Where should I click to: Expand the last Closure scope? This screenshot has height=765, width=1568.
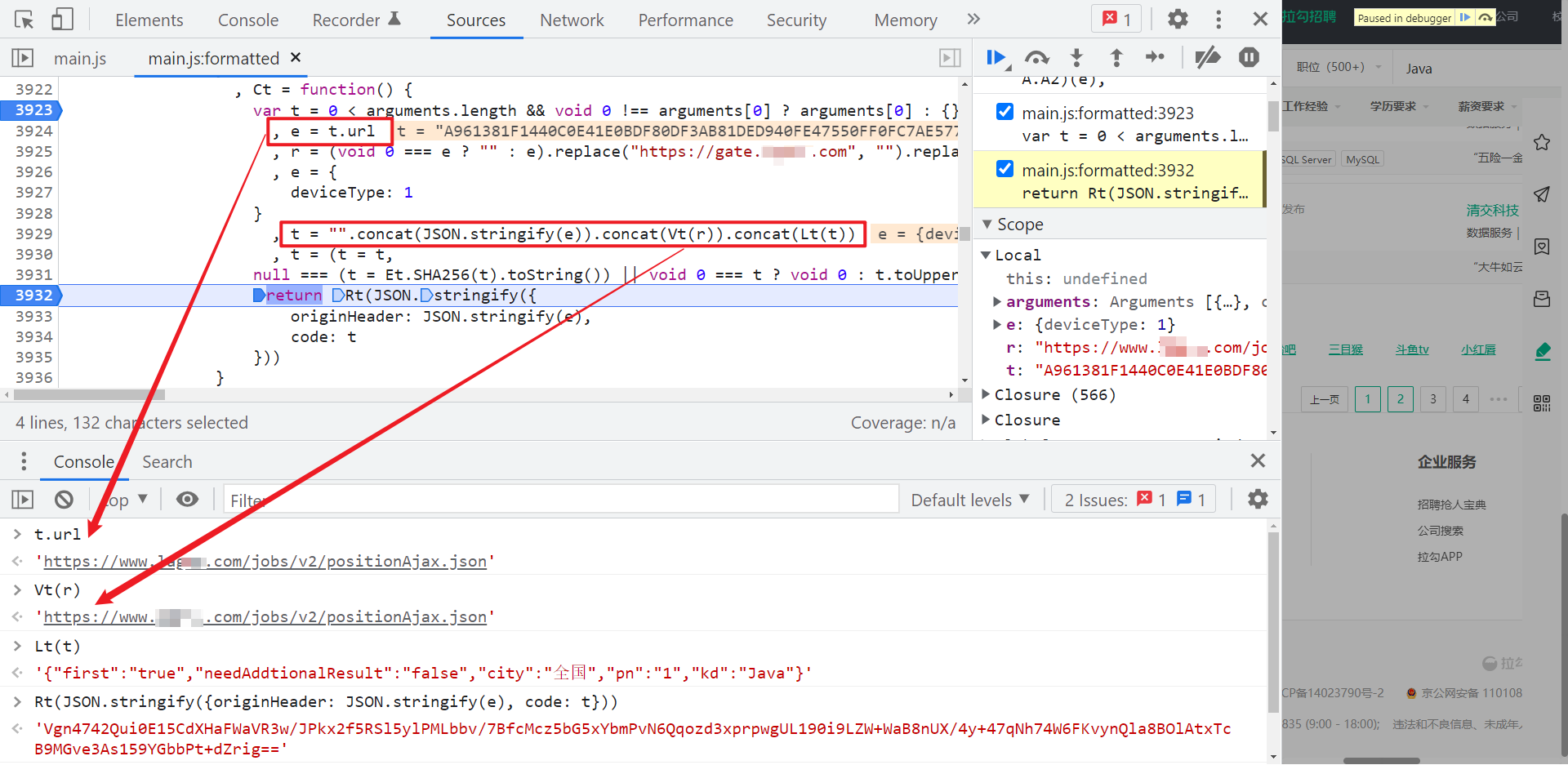986,420
